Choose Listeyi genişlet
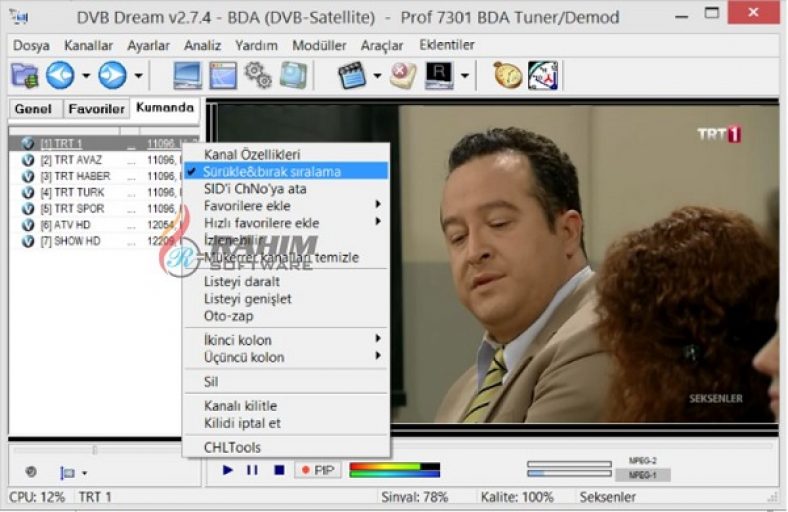Image resolution: width=788 pixels, height=512 pixels. [x=286, y=299]
